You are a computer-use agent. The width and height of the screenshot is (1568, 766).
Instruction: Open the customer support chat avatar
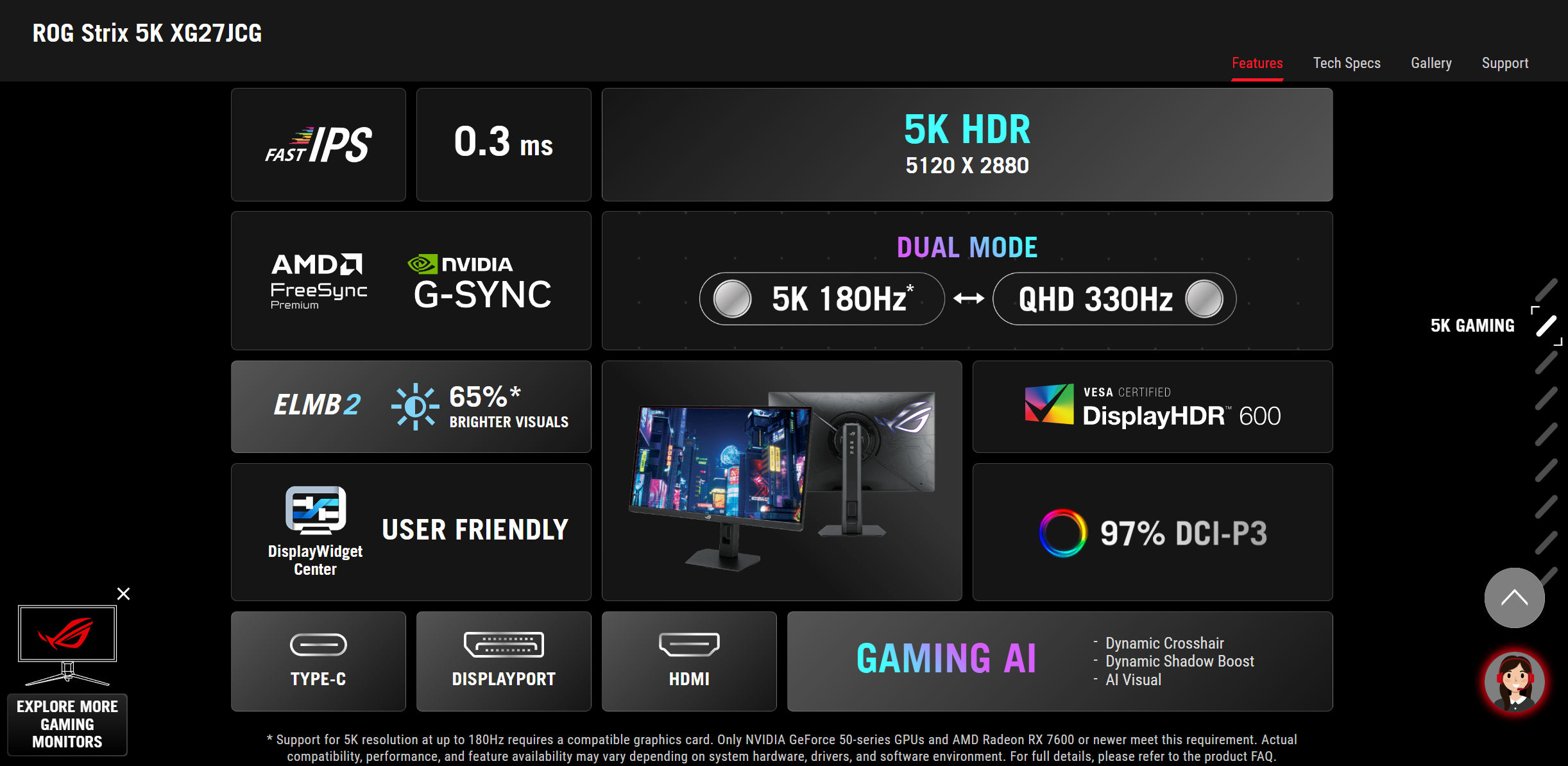click(x=1514, y=682)
